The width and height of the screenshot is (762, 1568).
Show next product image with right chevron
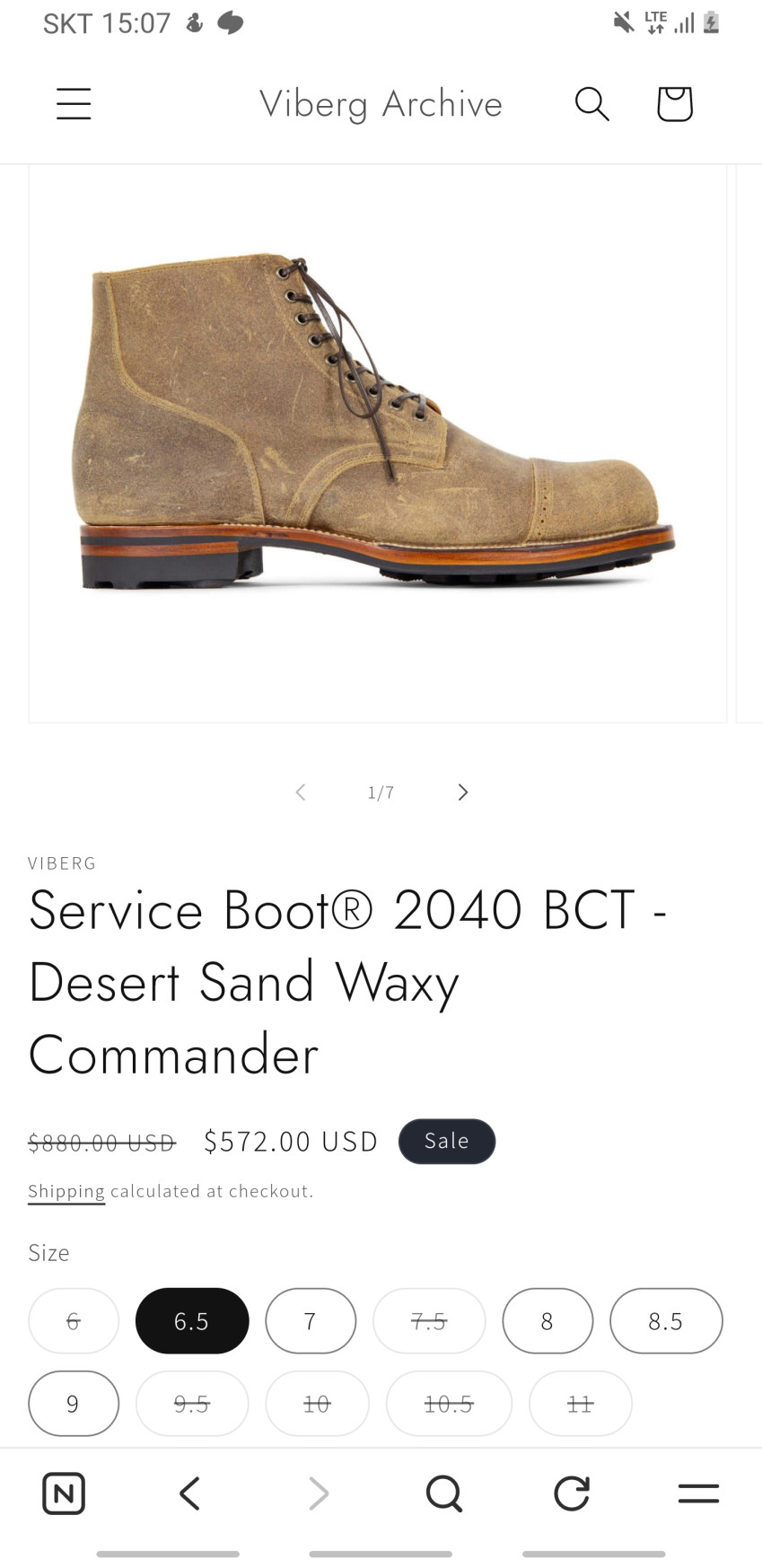tap(462, 792)
